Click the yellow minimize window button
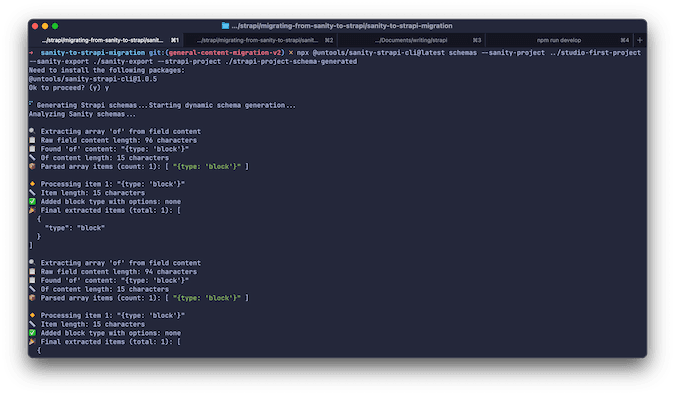This screenshot has height=395, width=675. 45,26
